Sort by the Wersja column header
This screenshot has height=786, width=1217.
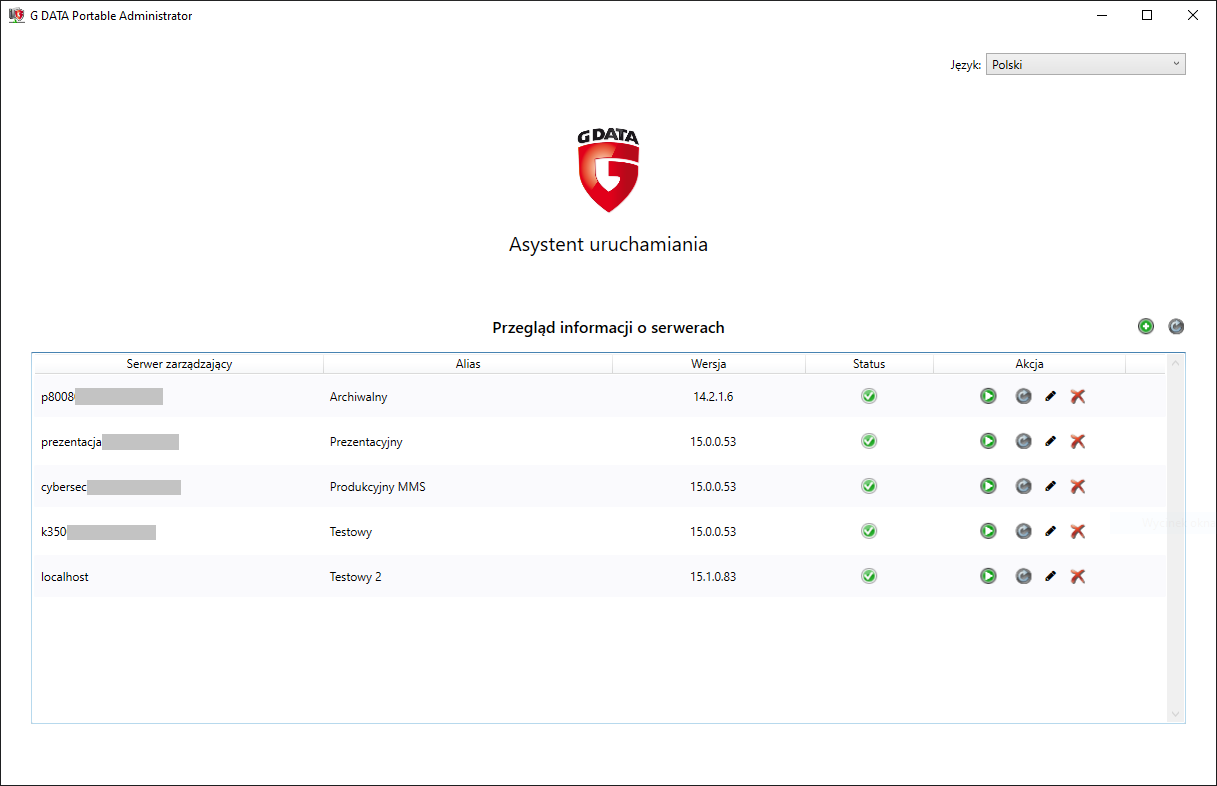click(x=708, y=364)
